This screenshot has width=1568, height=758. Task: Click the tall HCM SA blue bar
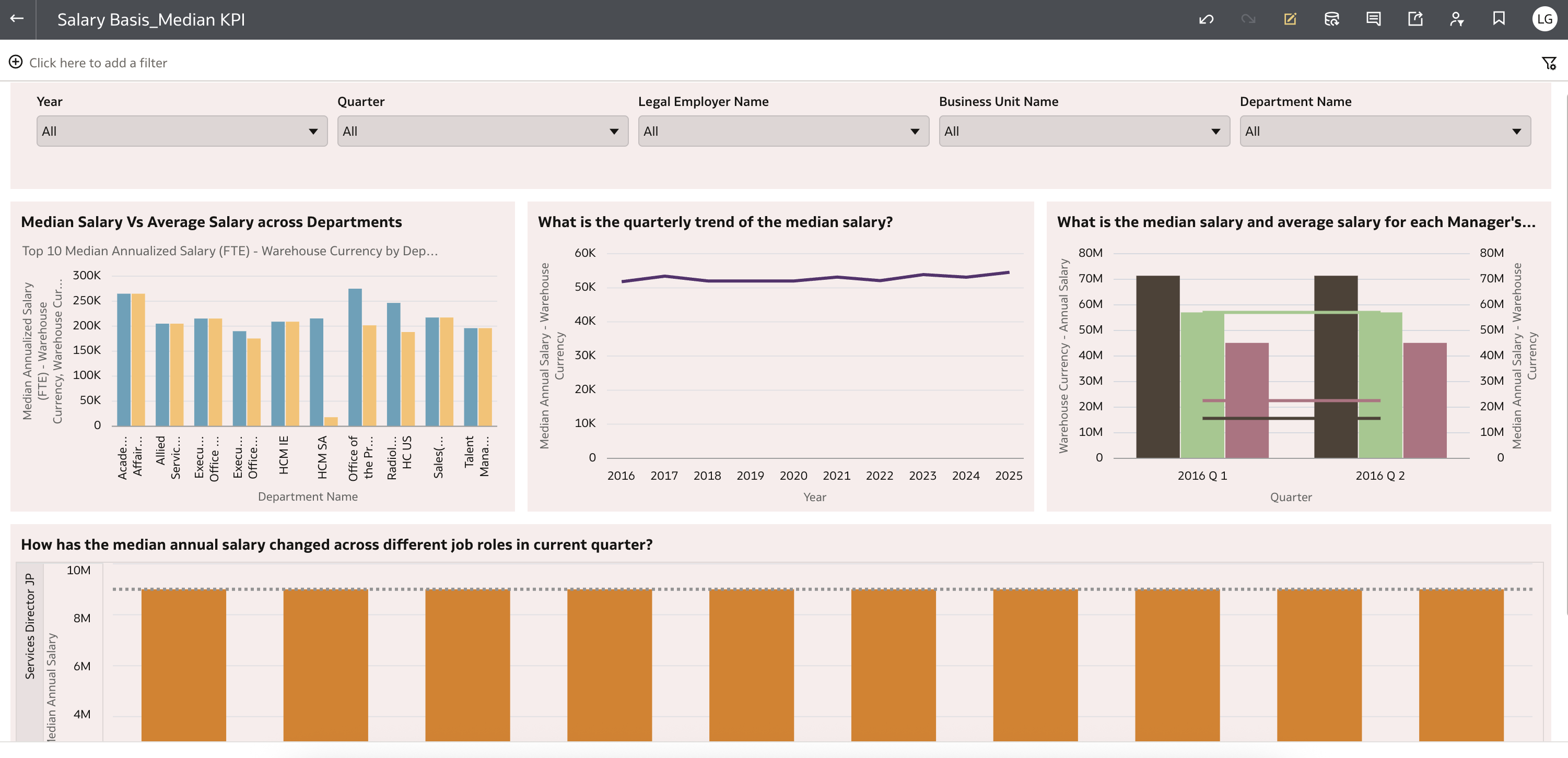pos(317,371)
